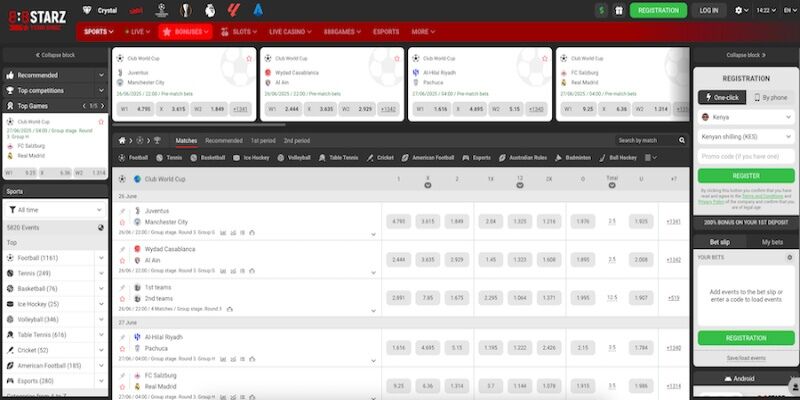The width and height of the screenshot is (800, 400).
Task: Click the LOG IN button
Action: [x=709, y=10]
